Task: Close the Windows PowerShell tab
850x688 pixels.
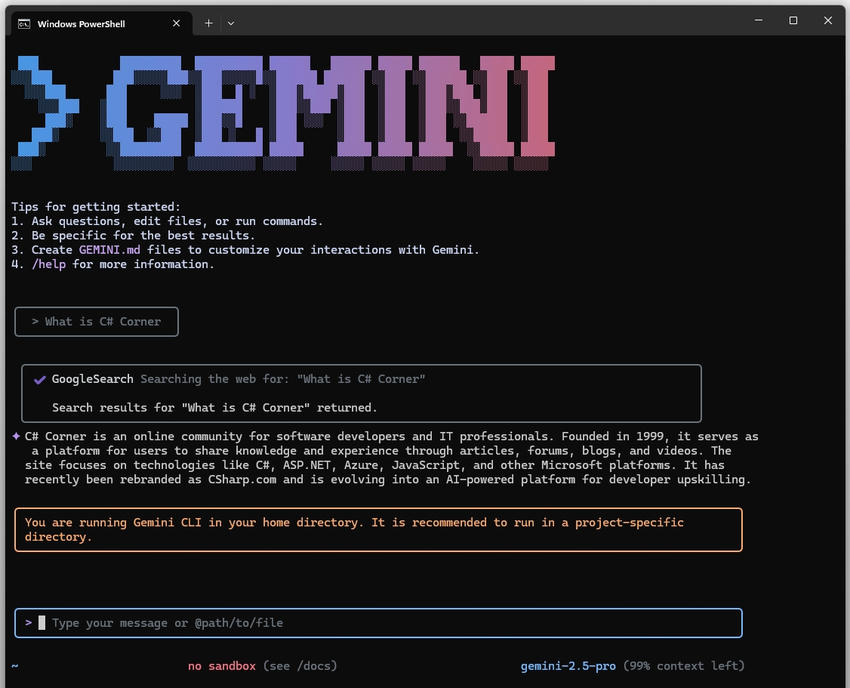Action: point(176,22)
